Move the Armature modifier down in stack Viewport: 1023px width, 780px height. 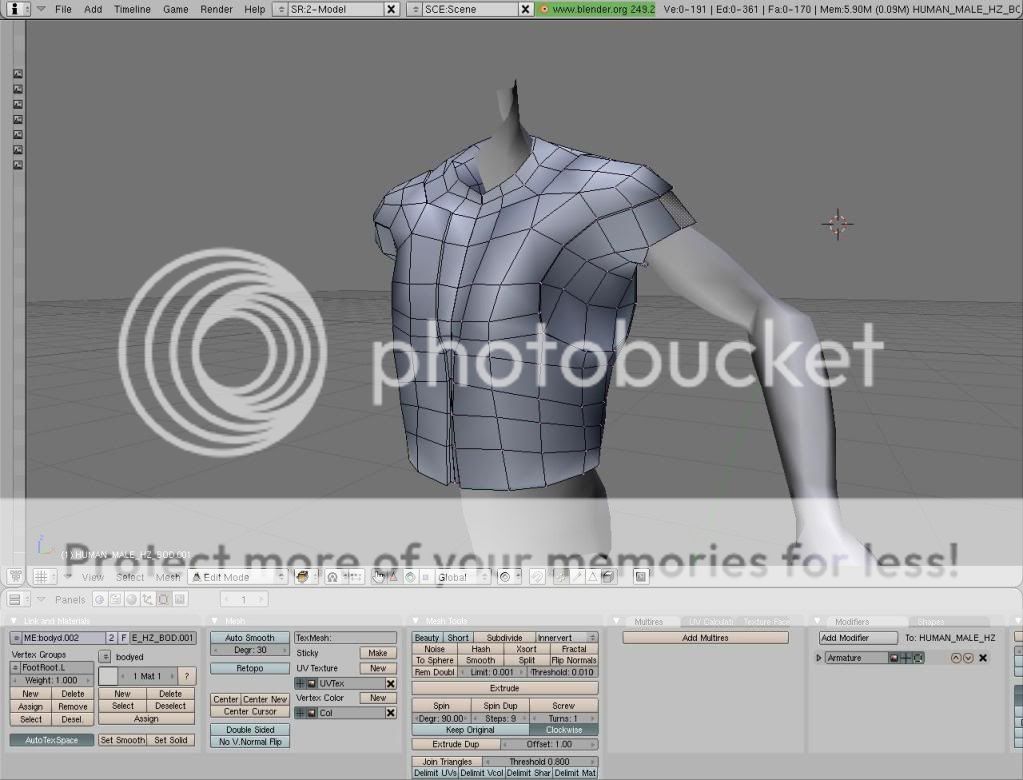(x=968, y=658)
